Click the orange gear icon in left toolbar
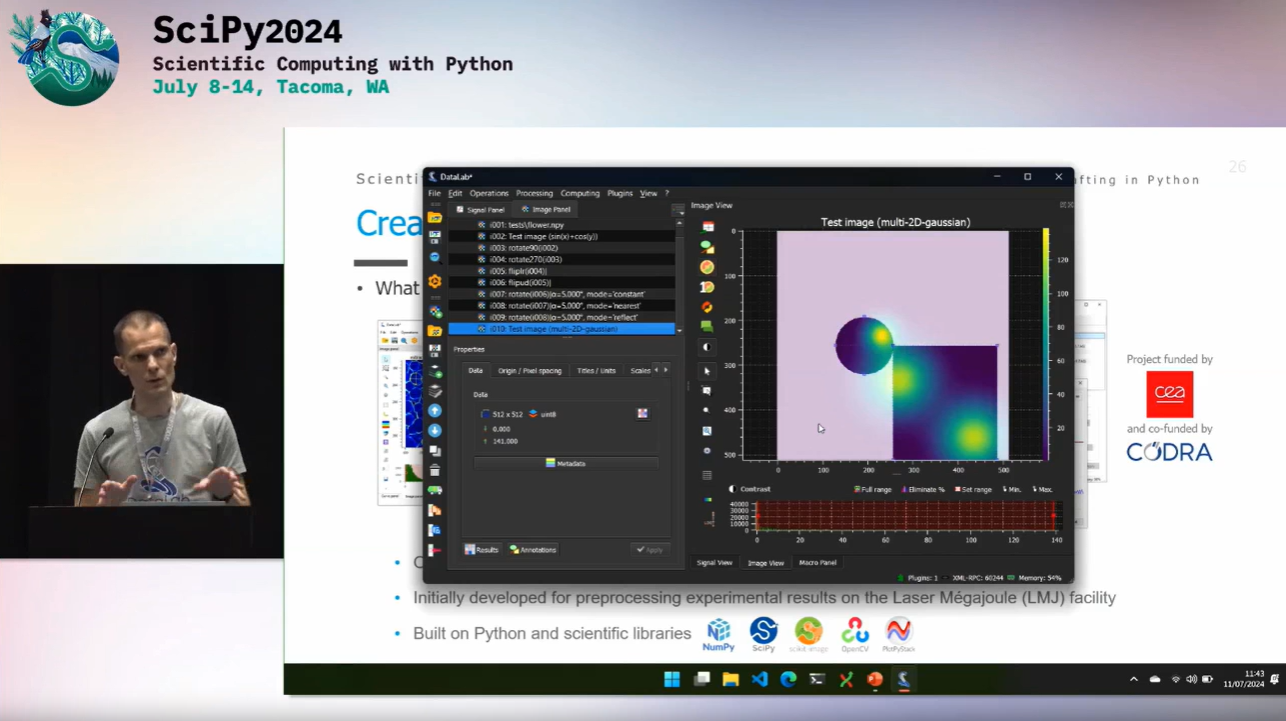This screenshot has height=721, width=1286. (x=435, y=281)
